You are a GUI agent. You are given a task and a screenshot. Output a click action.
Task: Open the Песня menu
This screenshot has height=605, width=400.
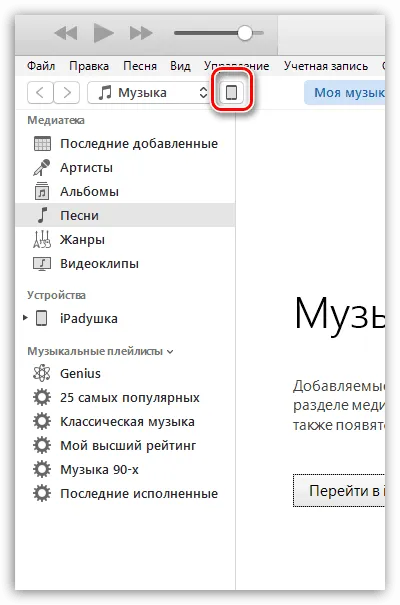tap(140, 66)
